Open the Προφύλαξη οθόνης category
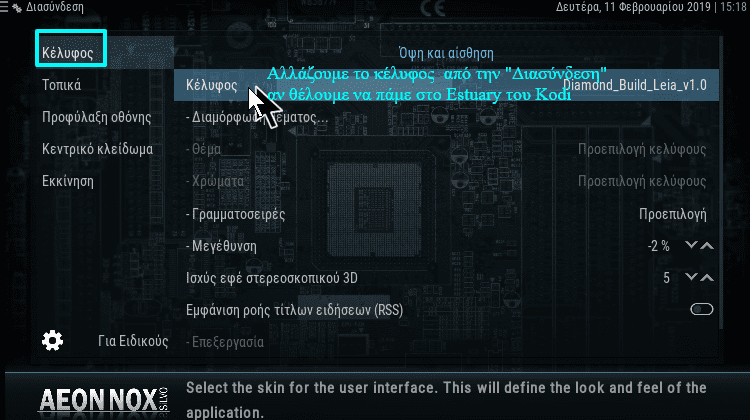This screenshot has height=420, width=750. point(97,117)
